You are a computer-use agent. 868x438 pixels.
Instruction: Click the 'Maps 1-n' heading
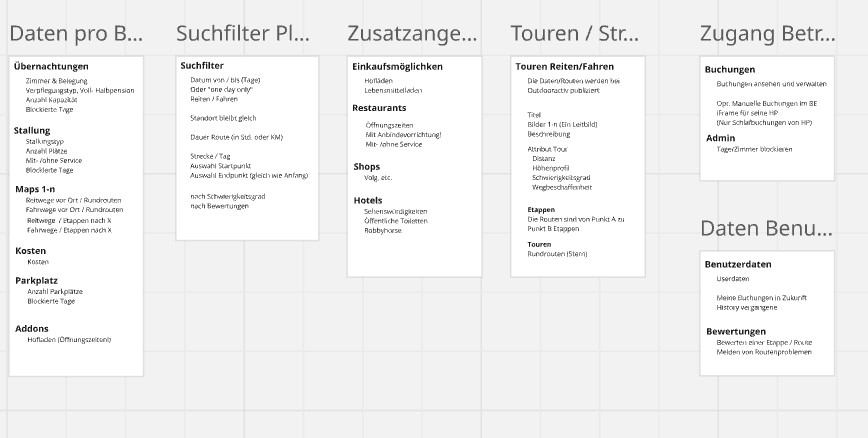coord(34,189)
